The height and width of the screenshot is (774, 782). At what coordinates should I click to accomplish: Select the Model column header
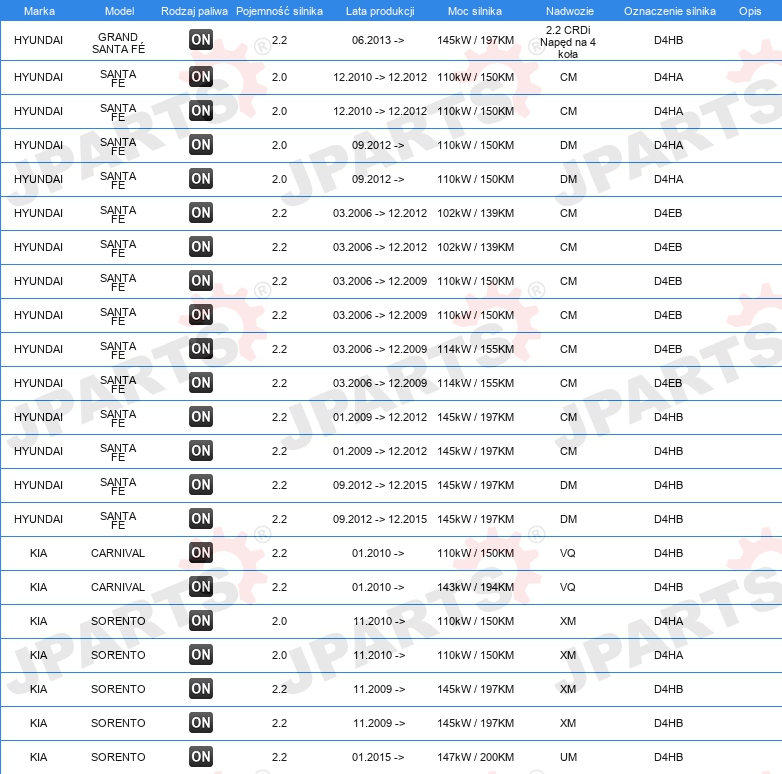click(x=119, y=11)
